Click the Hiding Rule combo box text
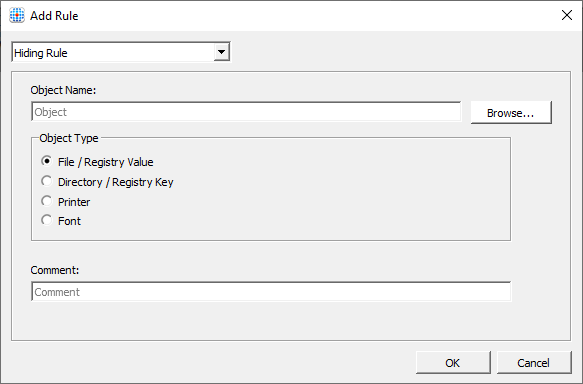583x384 pixels. 41,53
